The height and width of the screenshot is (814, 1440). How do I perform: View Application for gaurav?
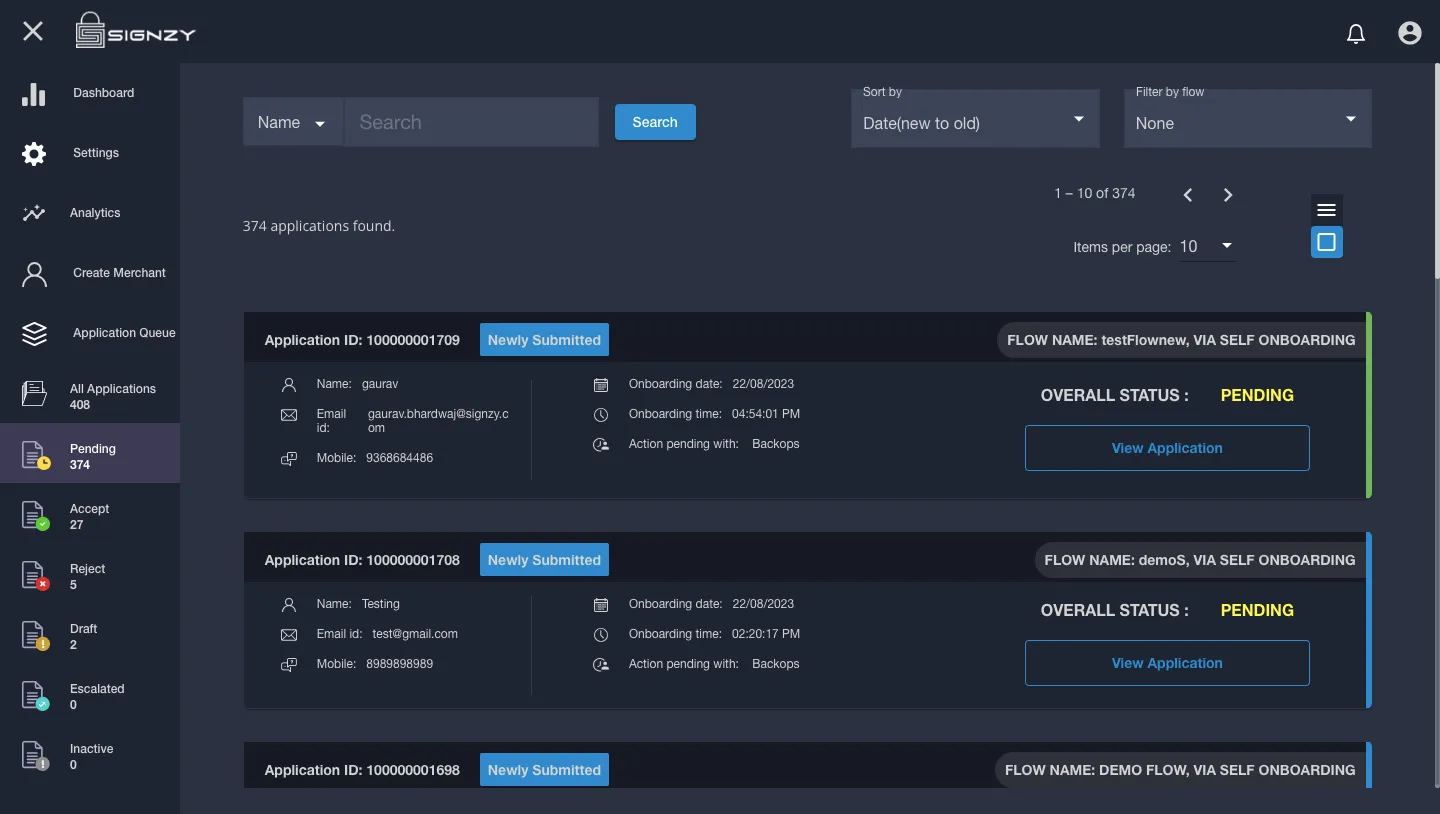[x=1167, y=448]
